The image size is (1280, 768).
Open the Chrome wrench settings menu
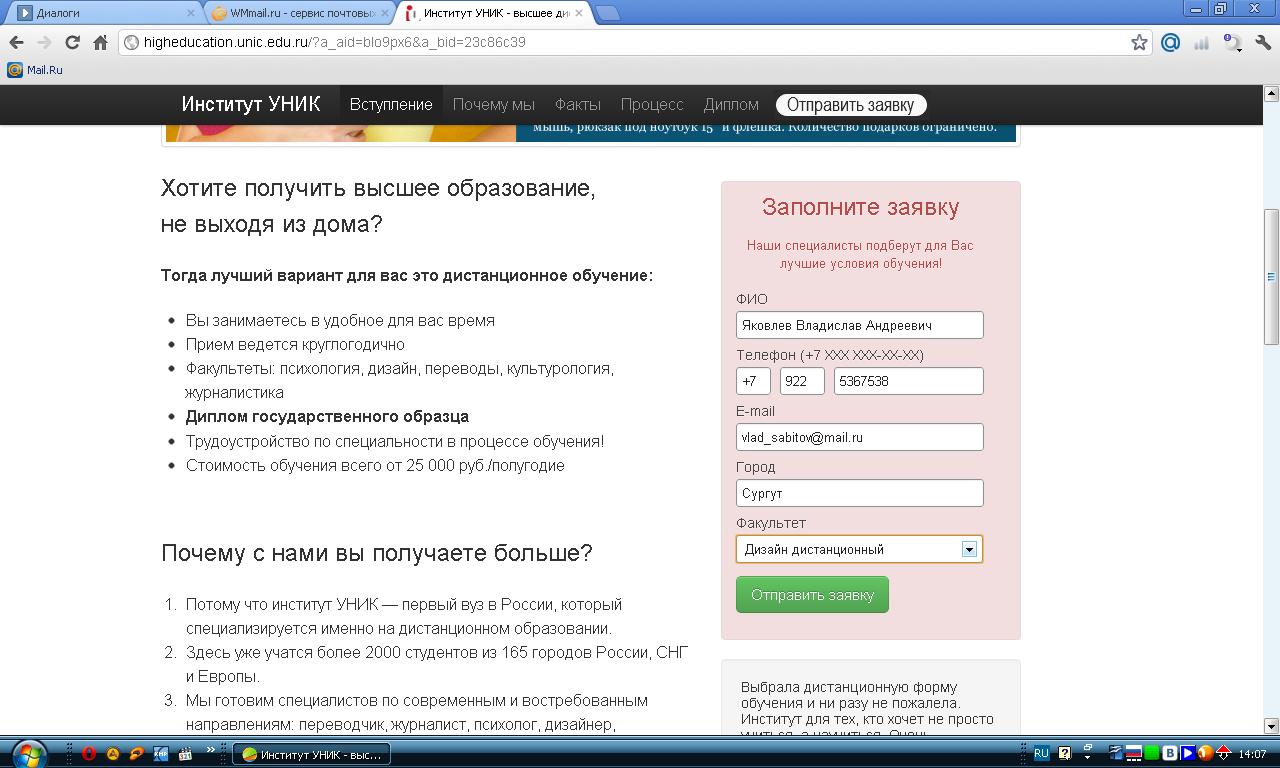pos(1262,42)
